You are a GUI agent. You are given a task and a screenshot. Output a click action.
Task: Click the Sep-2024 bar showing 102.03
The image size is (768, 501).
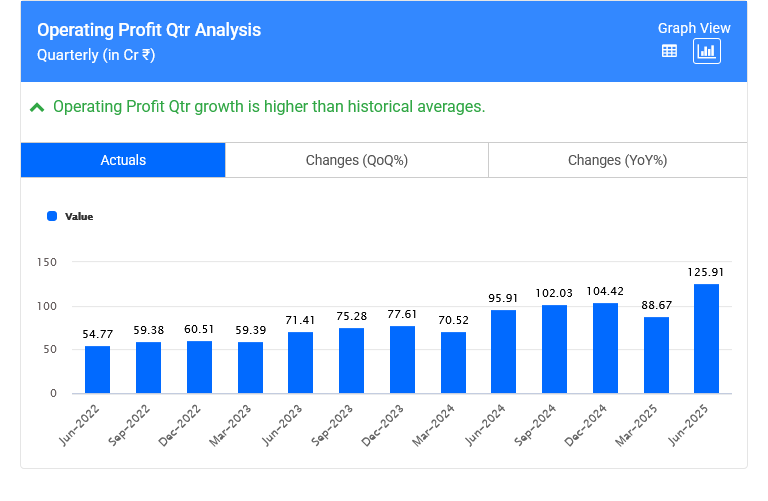click(554, 349)
